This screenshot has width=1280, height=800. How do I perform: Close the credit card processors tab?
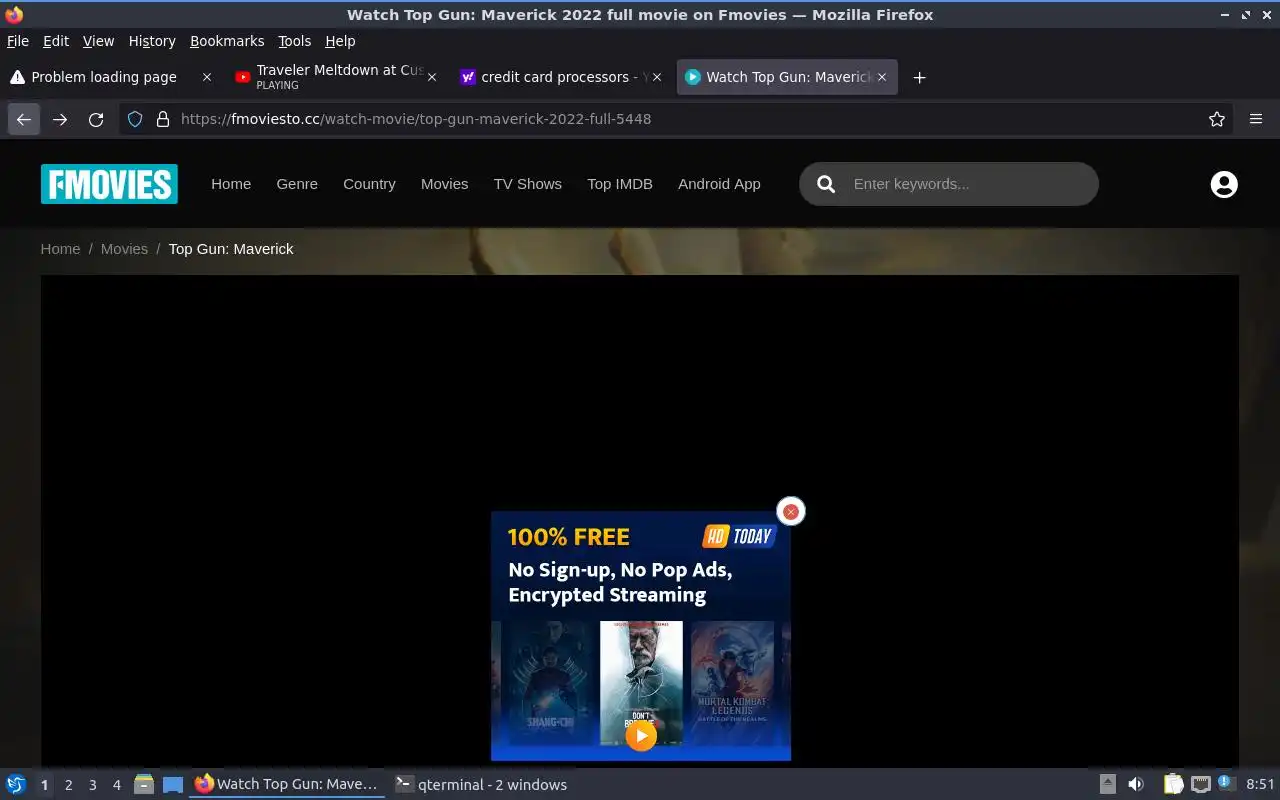pyautogui.click(x=657, y=77)
